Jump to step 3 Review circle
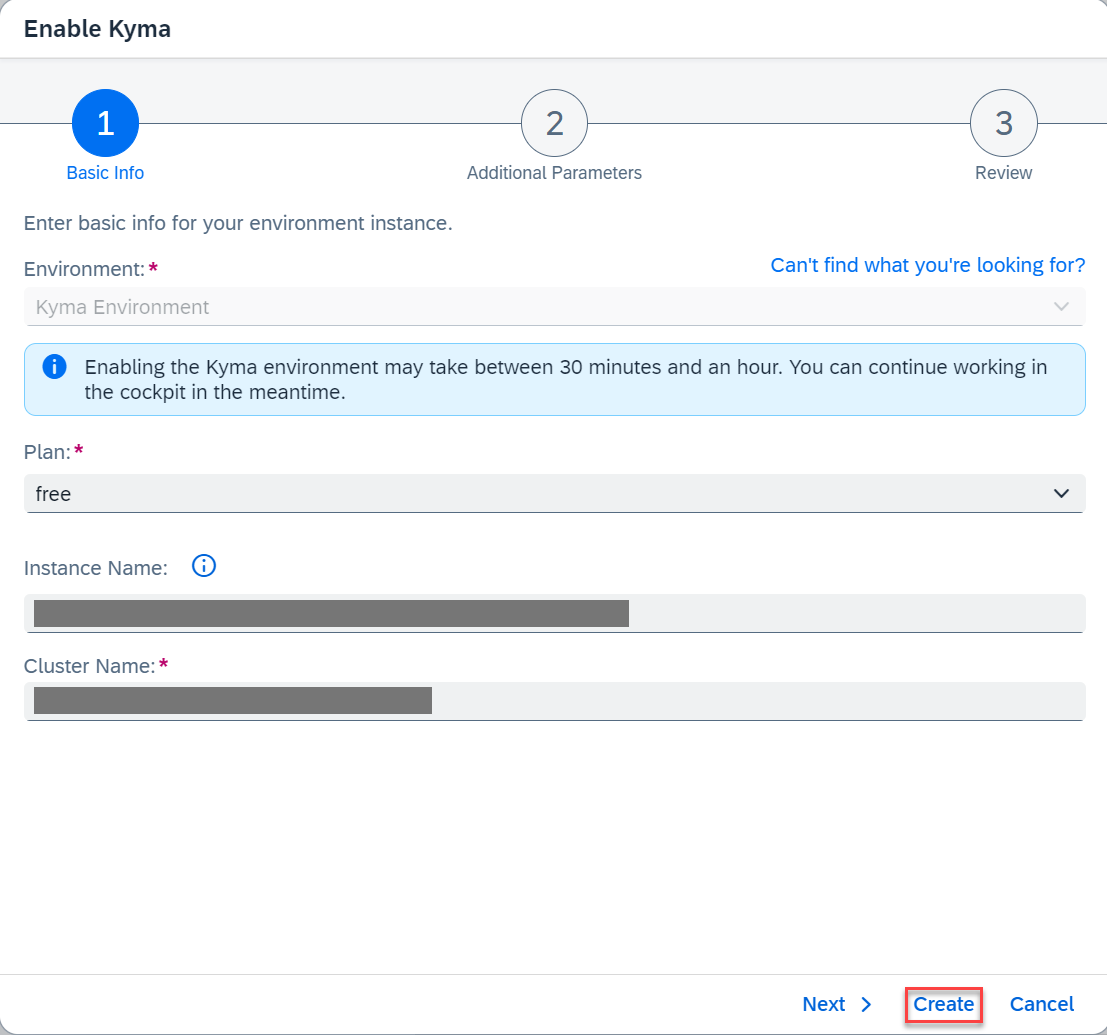 coord(1003,123)
